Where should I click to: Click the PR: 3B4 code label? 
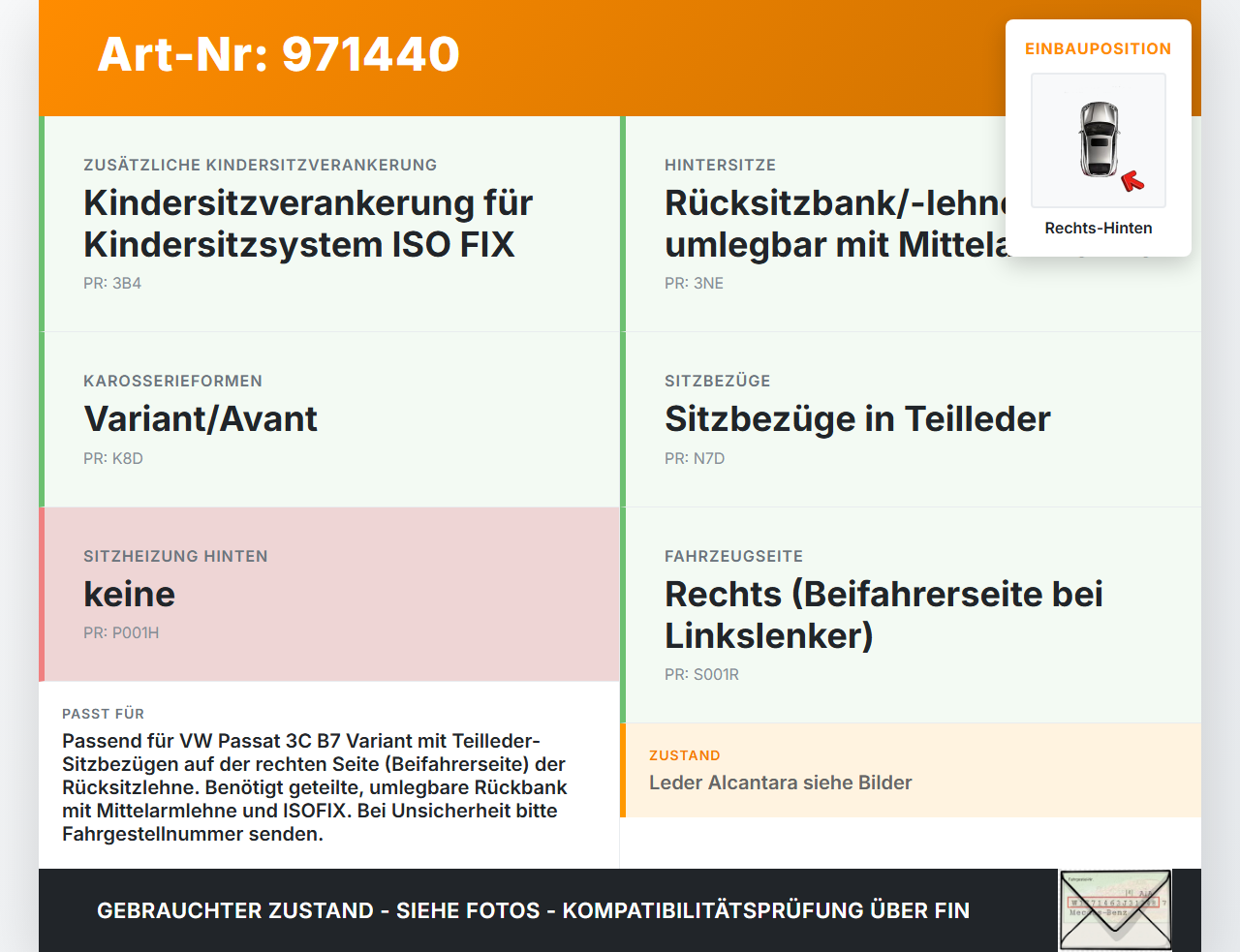click(113, 284)
